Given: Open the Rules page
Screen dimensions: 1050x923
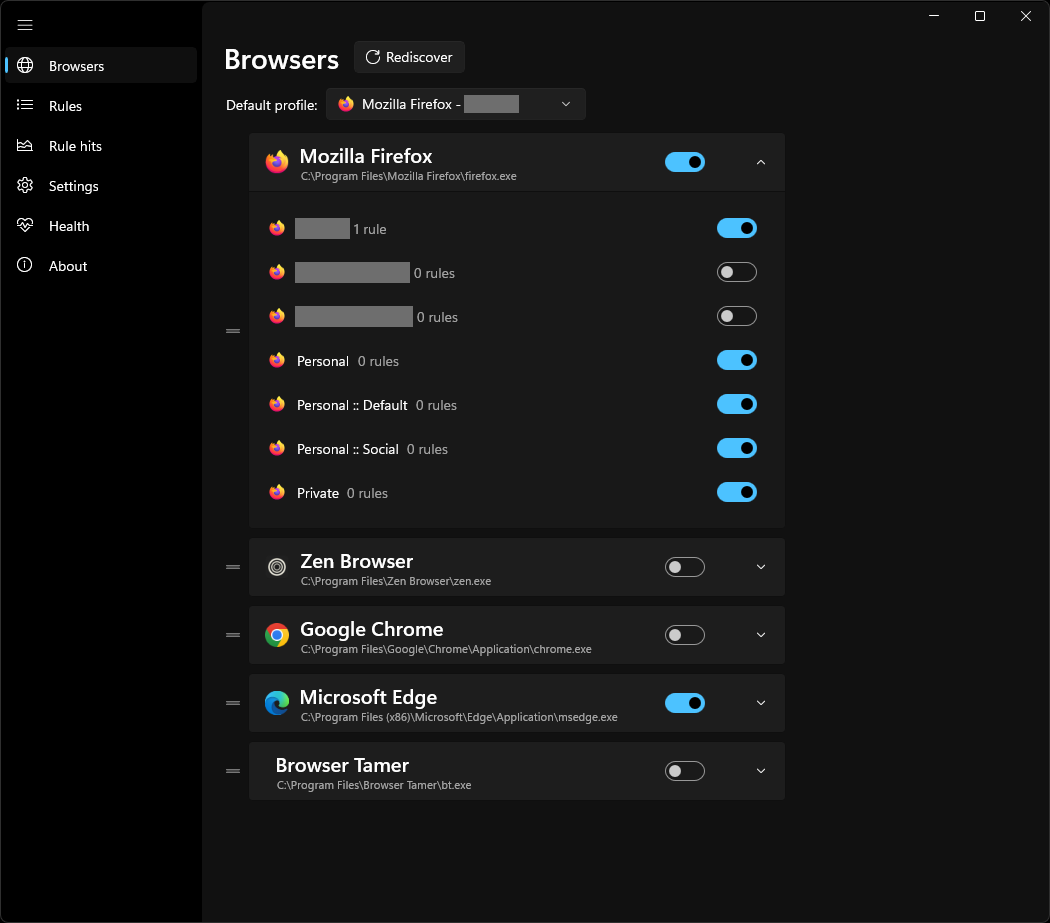Looking at the screenshot, I should click(x=101, y=105).
